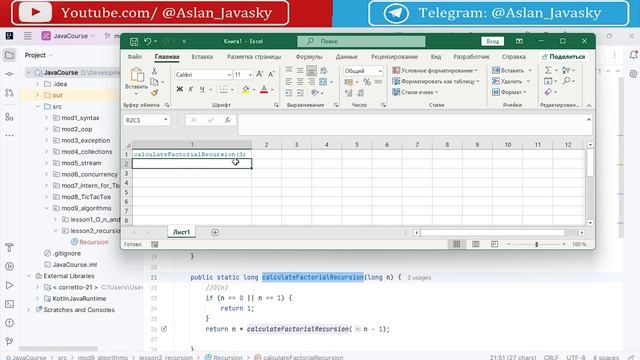Click Insert cells (Вставить) in Ячейки group
The height and width of the screenshot is (360, 640).
point(512,71)
